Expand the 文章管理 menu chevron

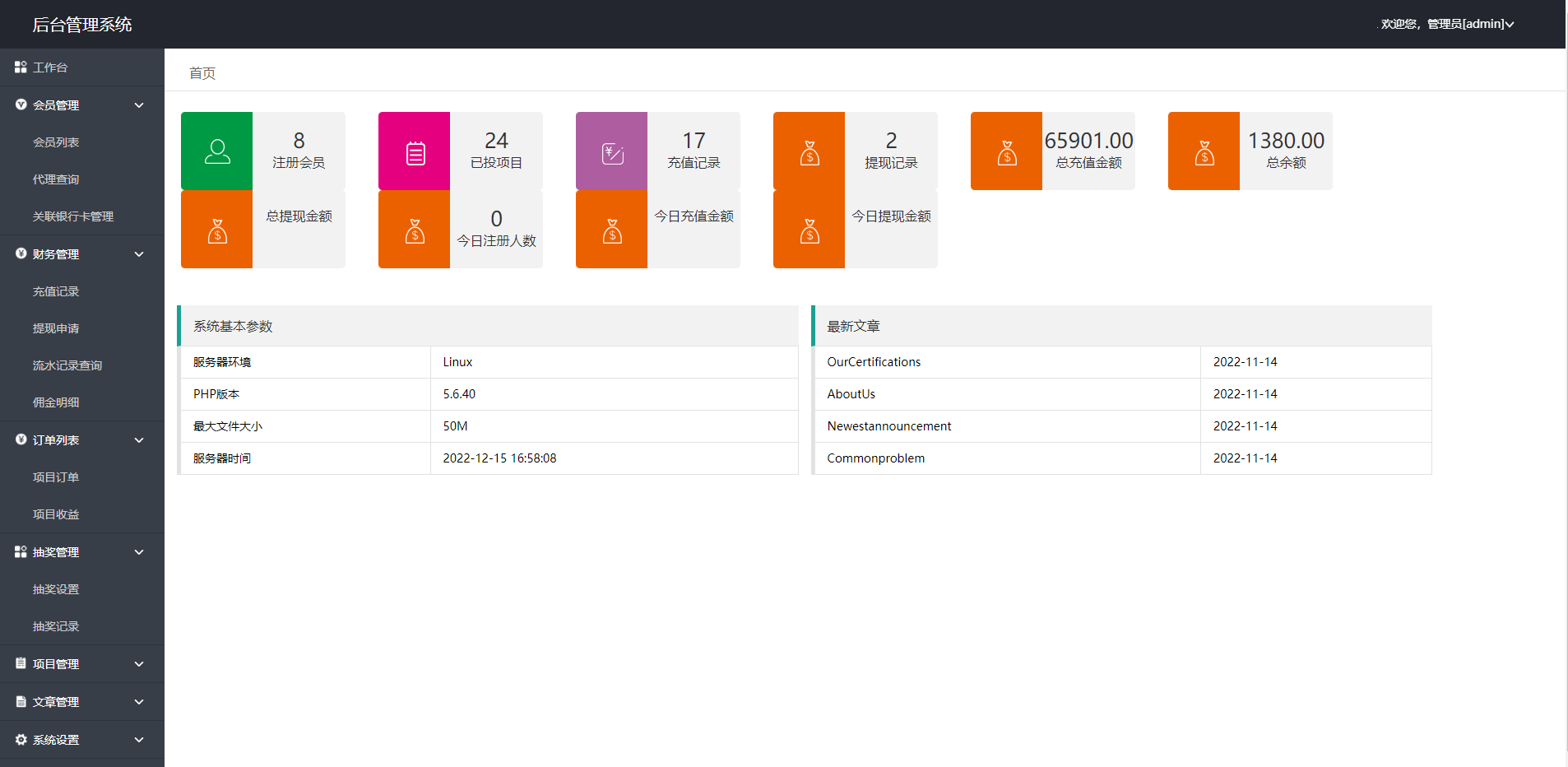pyautogui.click(x=139, y=702)
